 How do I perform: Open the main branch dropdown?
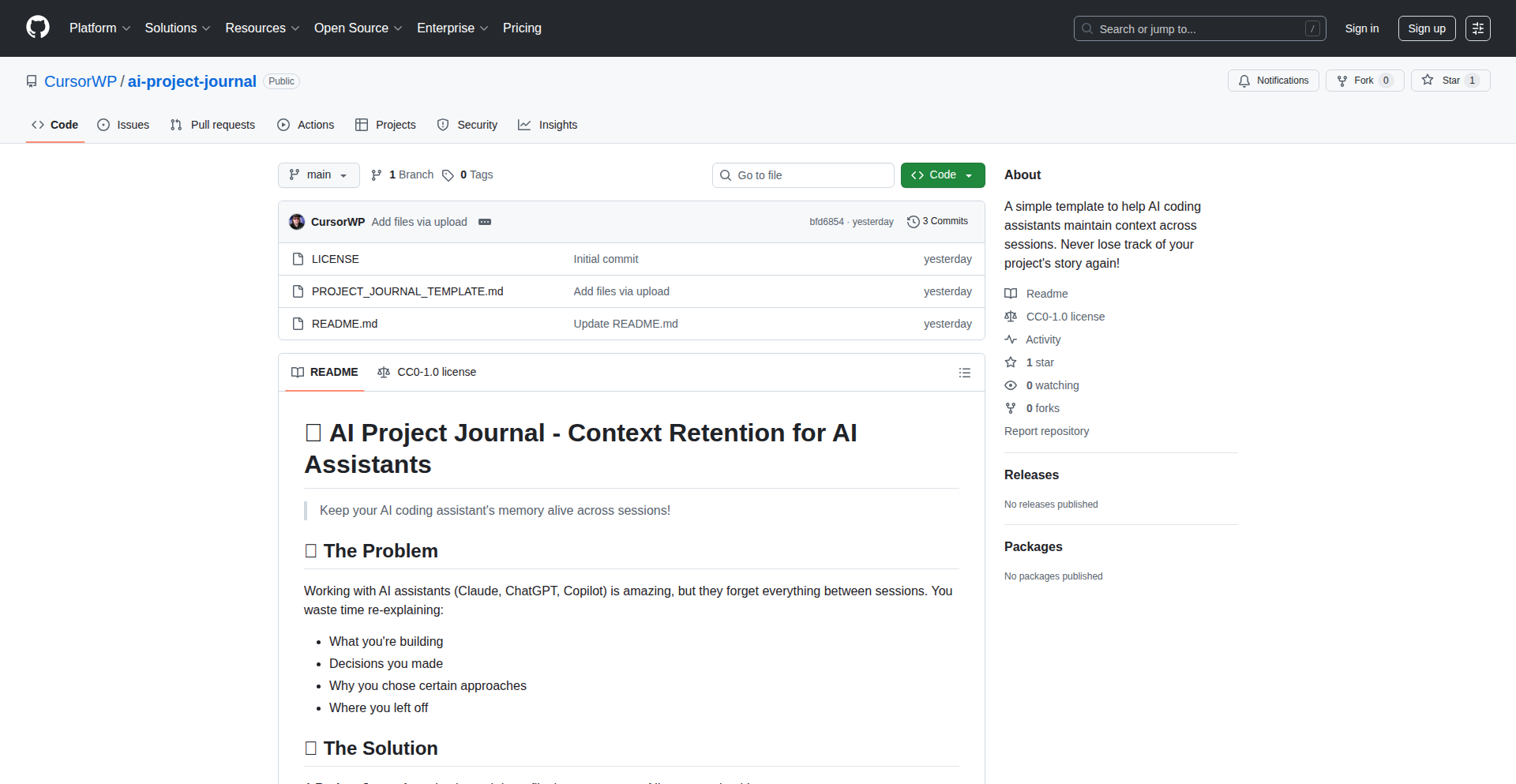[x=318, y=174]
